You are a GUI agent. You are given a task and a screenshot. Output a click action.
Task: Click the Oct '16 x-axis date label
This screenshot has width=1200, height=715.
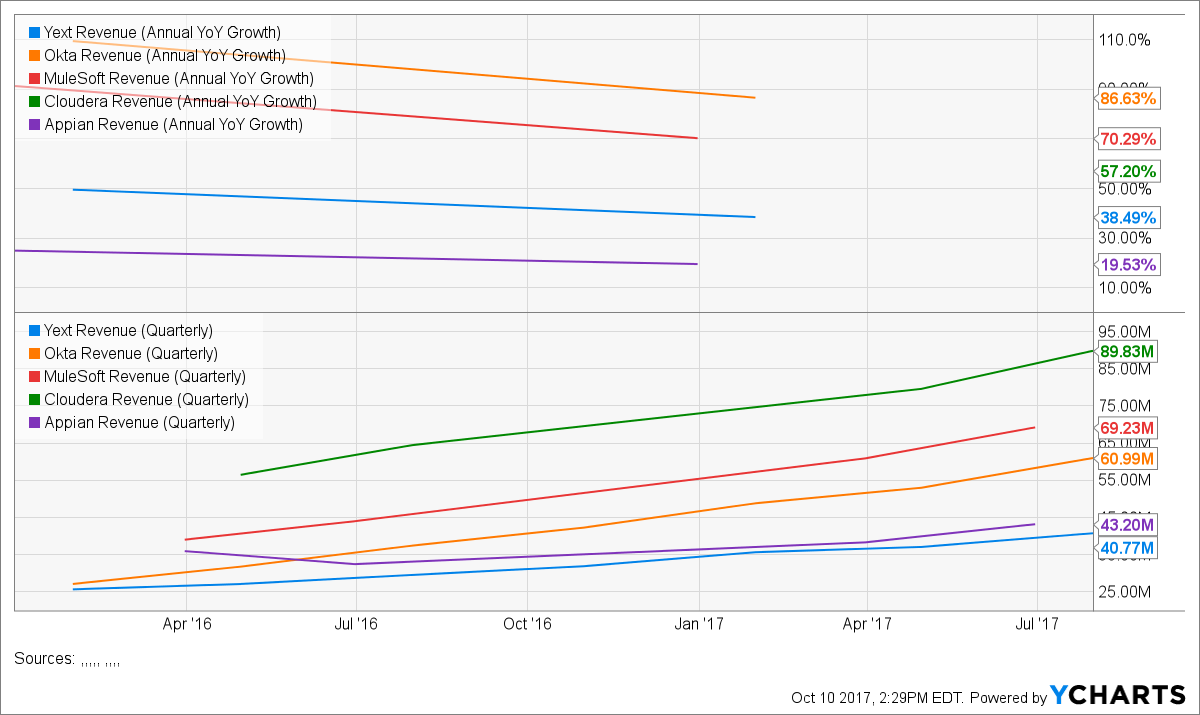(x=527, y=623)
